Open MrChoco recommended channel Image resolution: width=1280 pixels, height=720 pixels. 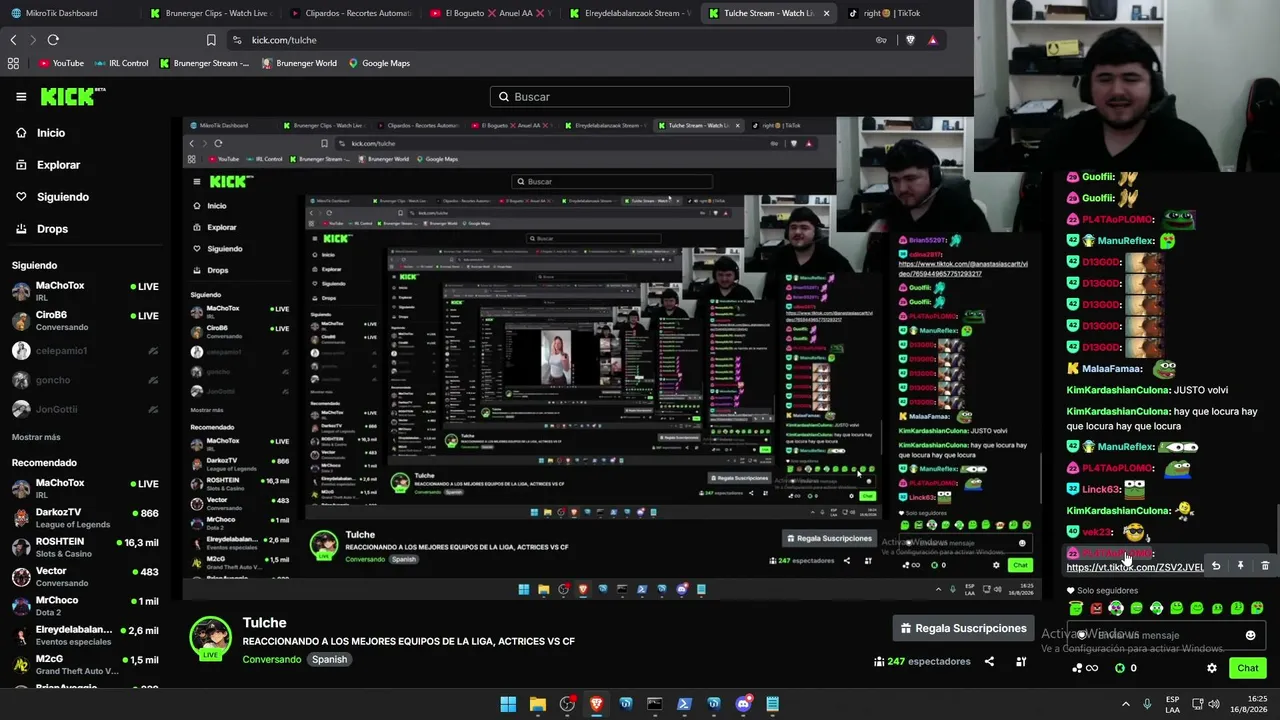tap(85, 606)
